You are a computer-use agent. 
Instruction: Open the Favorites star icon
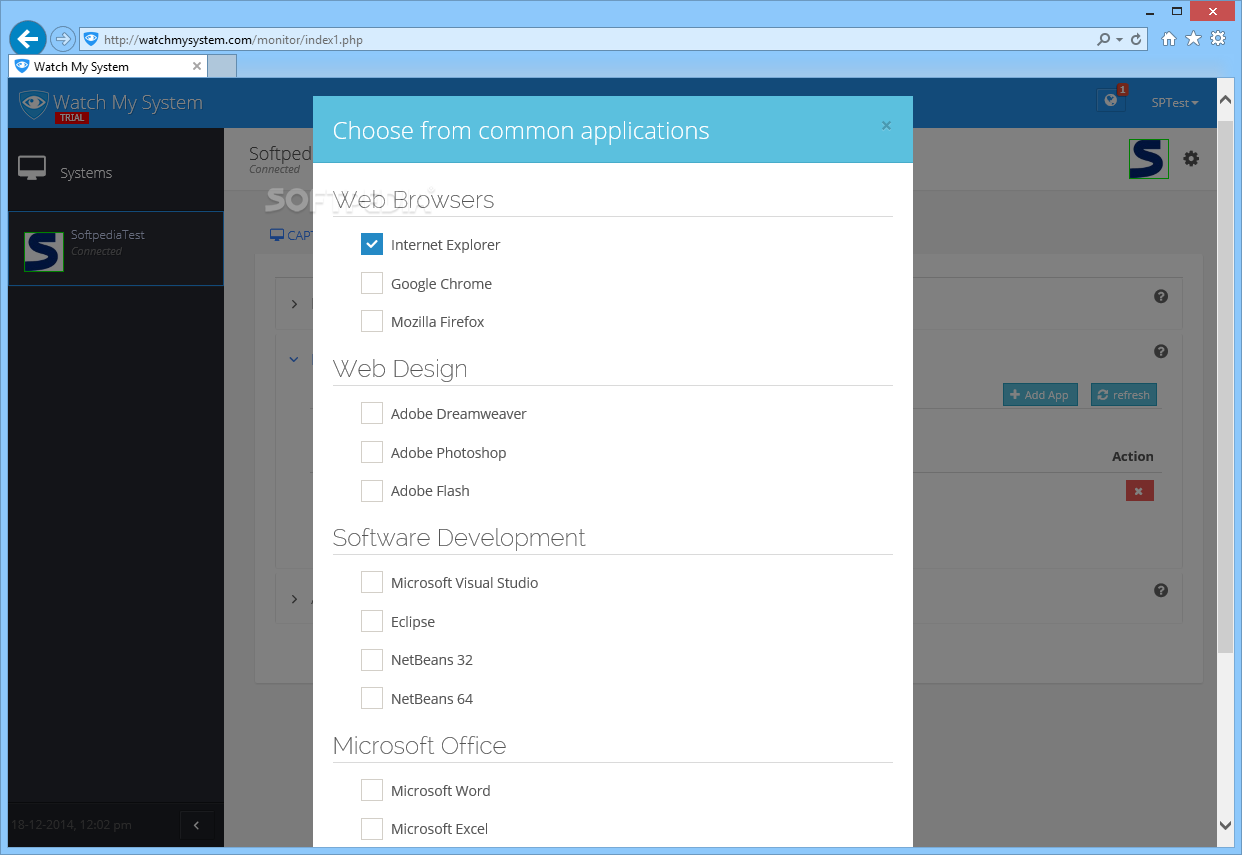1193,39
